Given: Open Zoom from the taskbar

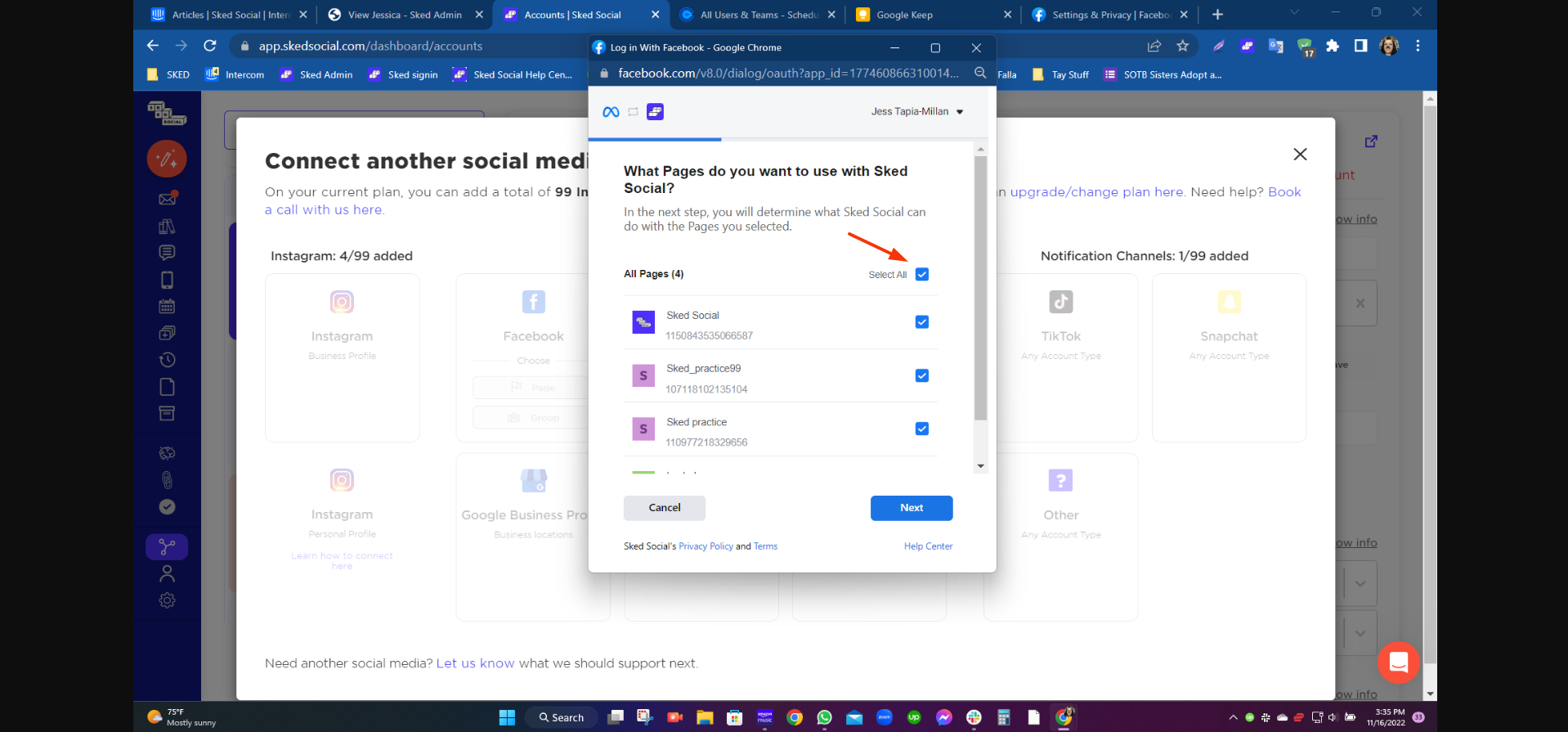Looking at the screenshot, I should 885,717.
